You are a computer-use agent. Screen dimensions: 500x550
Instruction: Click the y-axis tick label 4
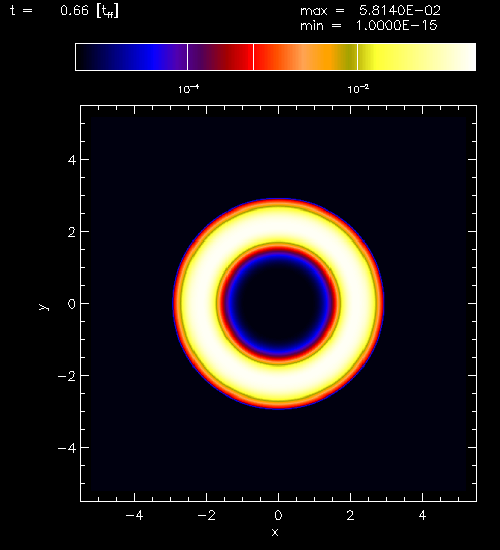(72, 160)
